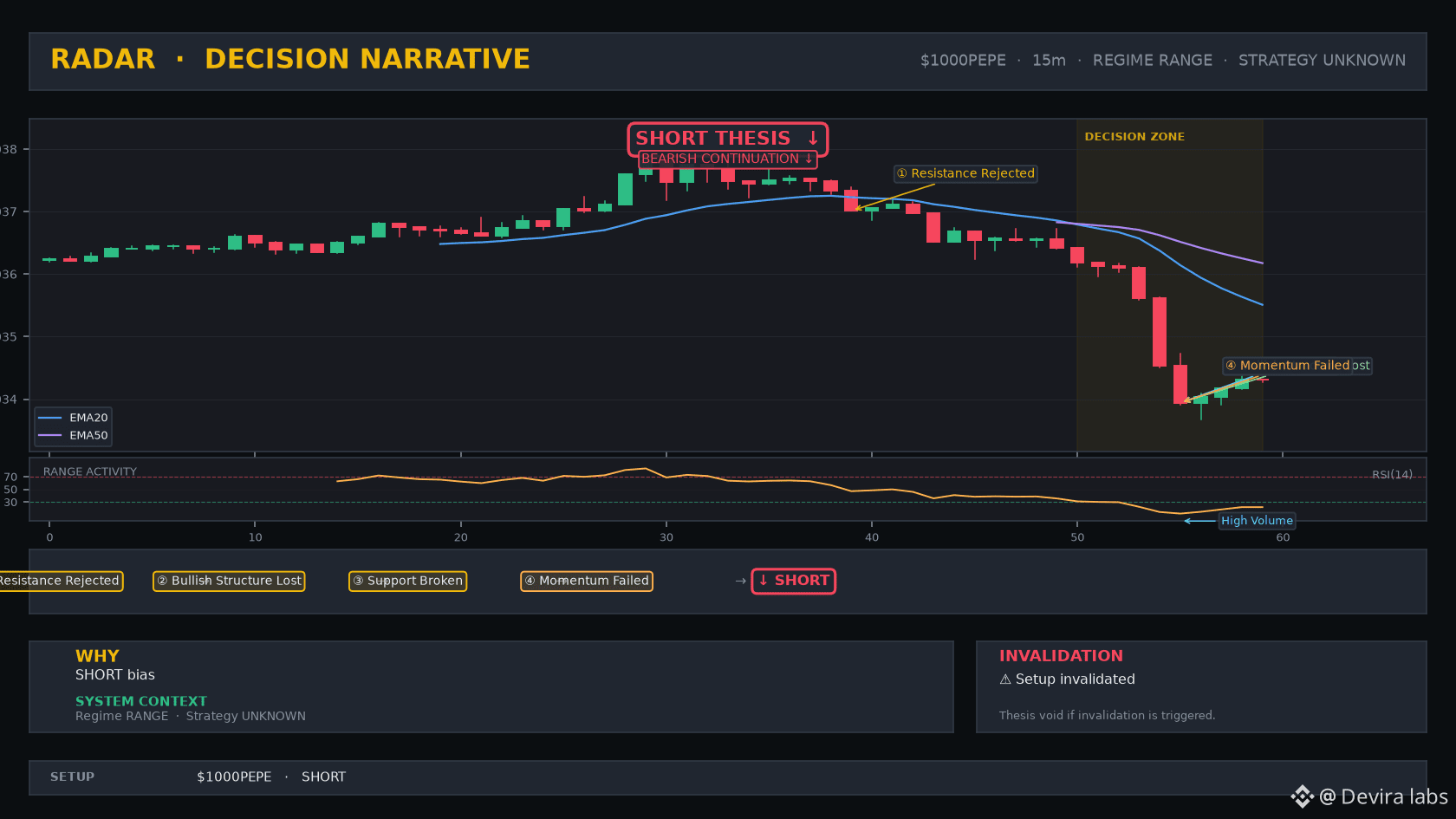This screenshot has width=1456, height=819.
Task: Click the RADAR · DECISION NARRATIVE title
Action: pyautogui.click(x=290, y=59)
